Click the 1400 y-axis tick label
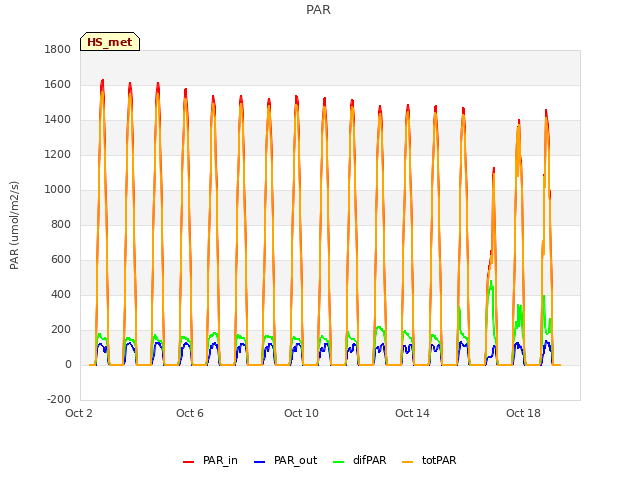Image resolution: width=640 pixels, height=480 pixels. [x=58, y=120]
